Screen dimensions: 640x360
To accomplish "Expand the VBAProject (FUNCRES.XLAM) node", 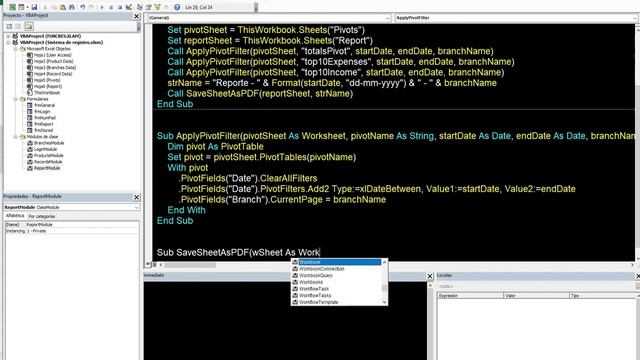I will click(8, 36).
